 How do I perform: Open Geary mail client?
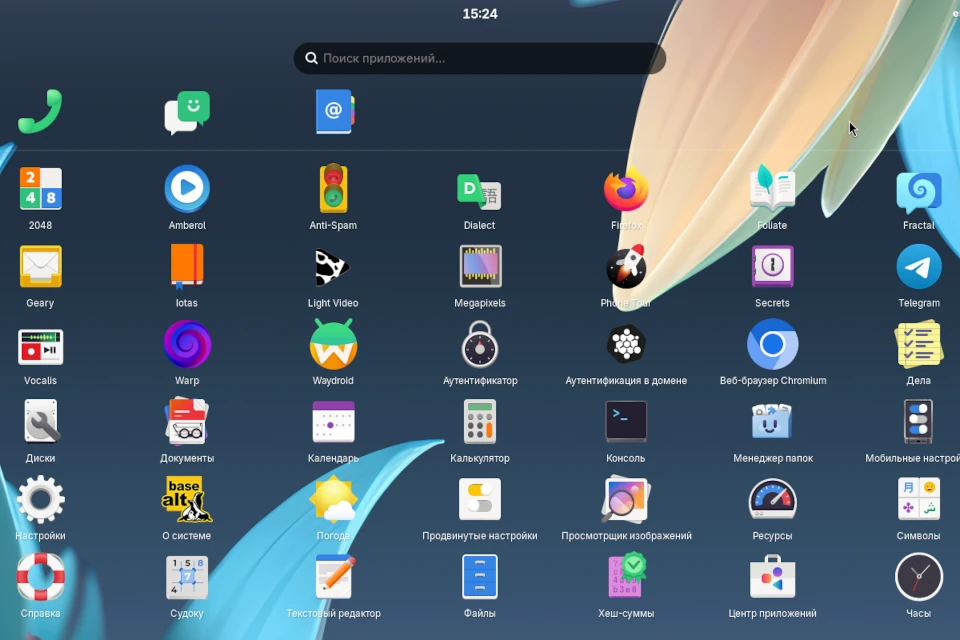(x=40, y=267)
